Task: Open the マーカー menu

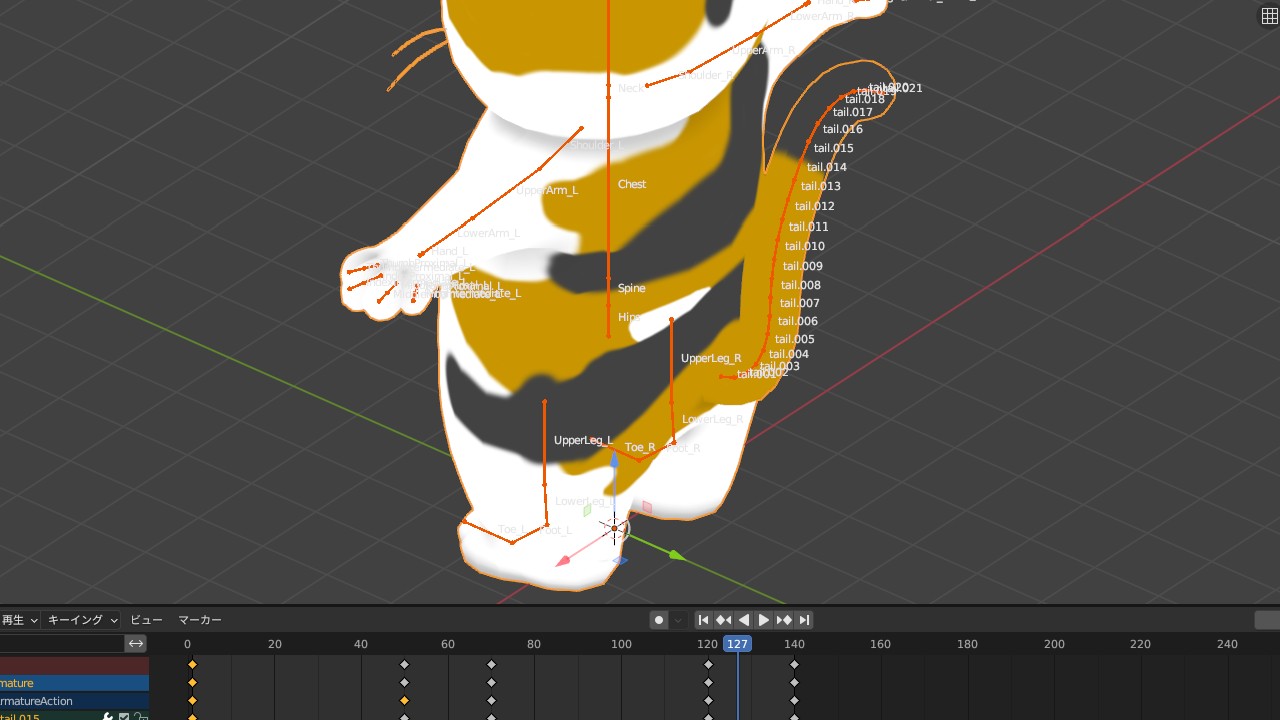Action: point(200,620)
